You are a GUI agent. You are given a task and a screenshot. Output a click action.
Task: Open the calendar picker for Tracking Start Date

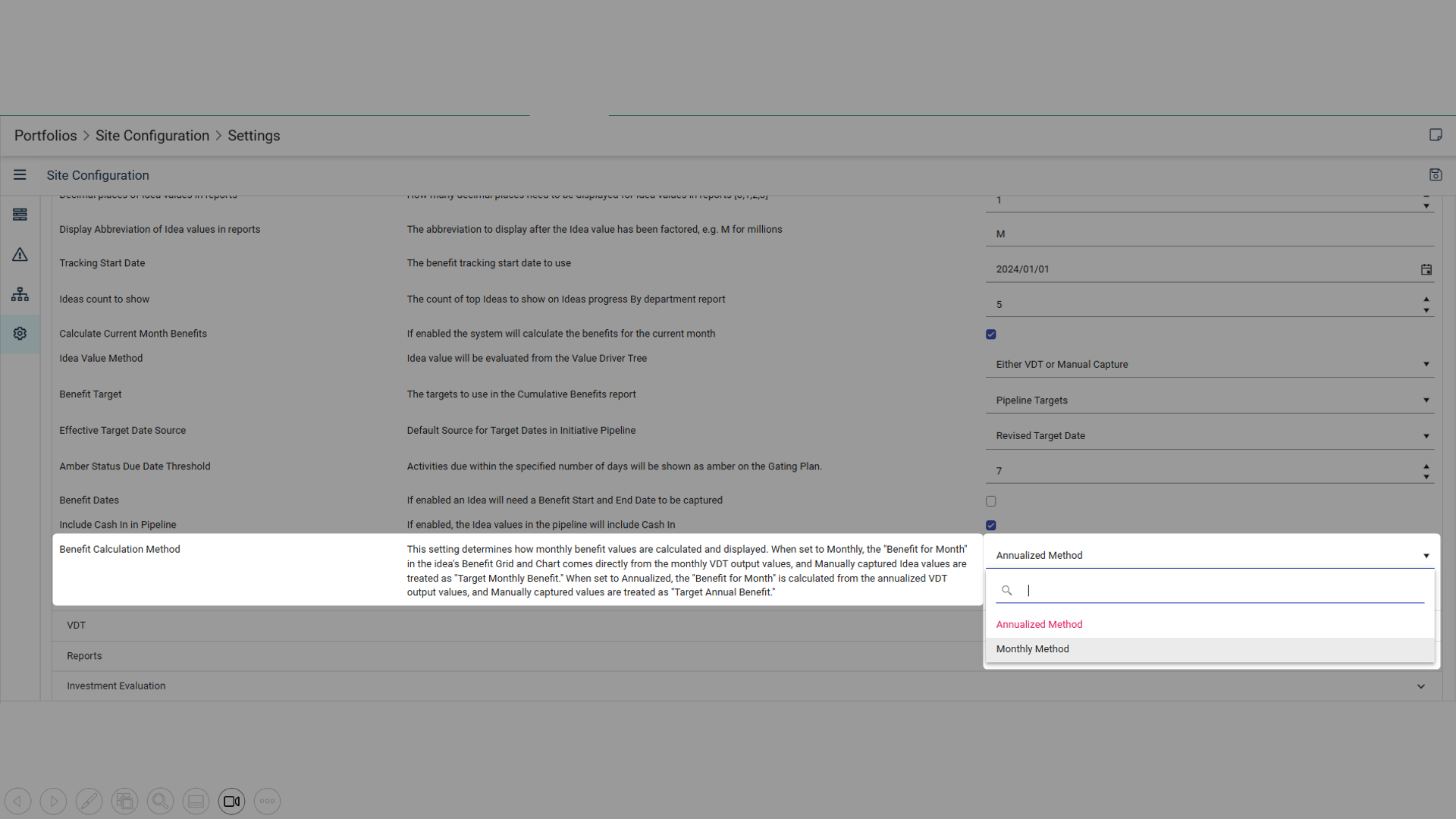point(1426,270)
